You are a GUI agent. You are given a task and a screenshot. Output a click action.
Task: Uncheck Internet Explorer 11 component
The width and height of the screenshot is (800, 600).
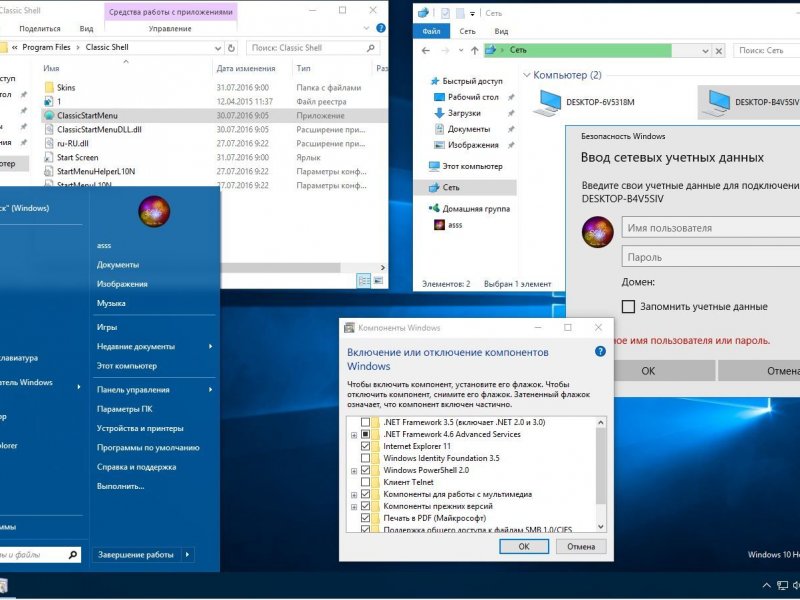tap(365, 446)
